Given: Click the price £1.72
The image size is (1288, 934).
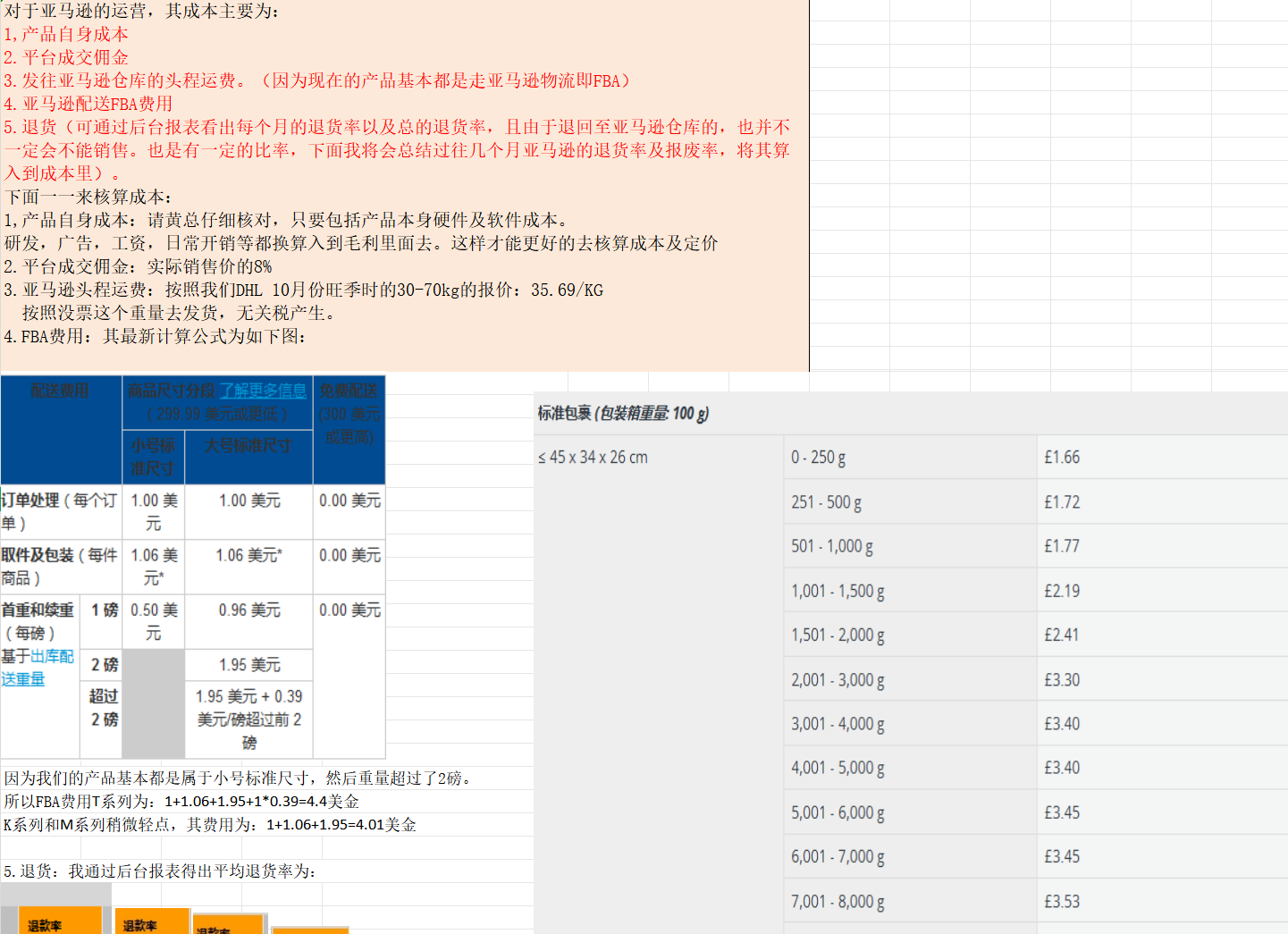Looking at the screenshot, I should pos(1062,502).
